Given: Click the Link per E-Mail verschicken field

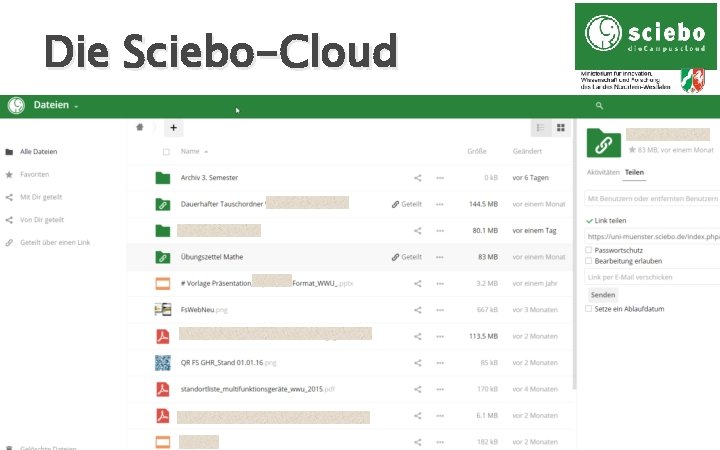Looking at the screenshot, I should click(x=652, y=277).
